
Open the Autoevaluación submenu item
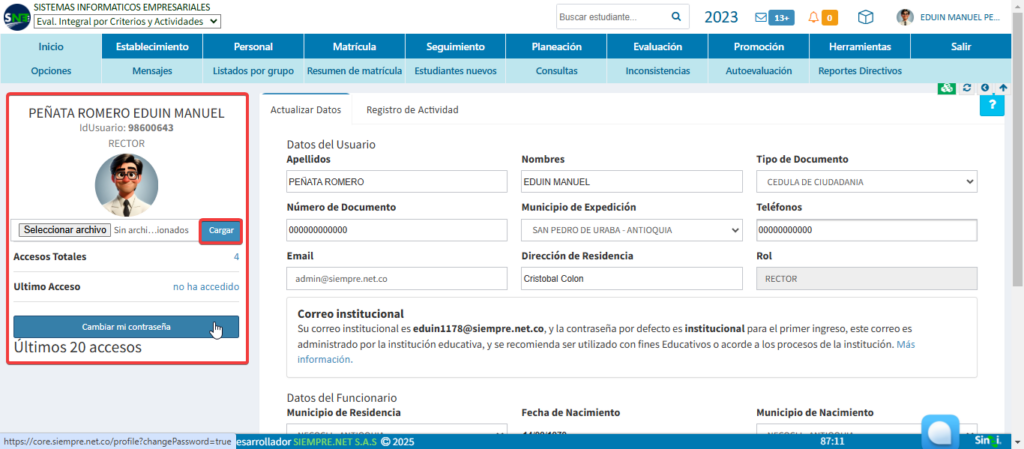tap(759, 70)
